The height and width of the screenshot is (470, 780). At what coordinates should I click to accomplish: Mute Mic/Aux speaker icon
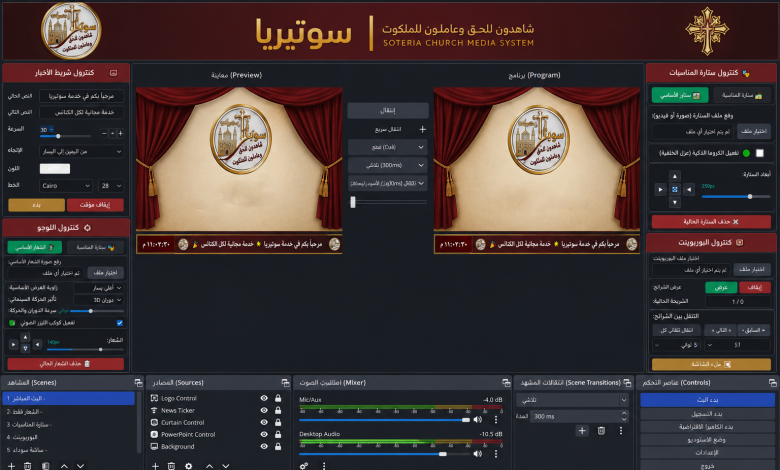click(478, 420)
